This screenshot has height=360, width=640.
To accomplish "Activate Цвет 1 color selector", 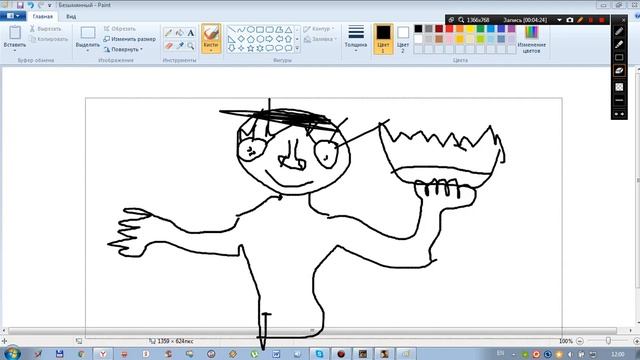I will tap(383, 39).
